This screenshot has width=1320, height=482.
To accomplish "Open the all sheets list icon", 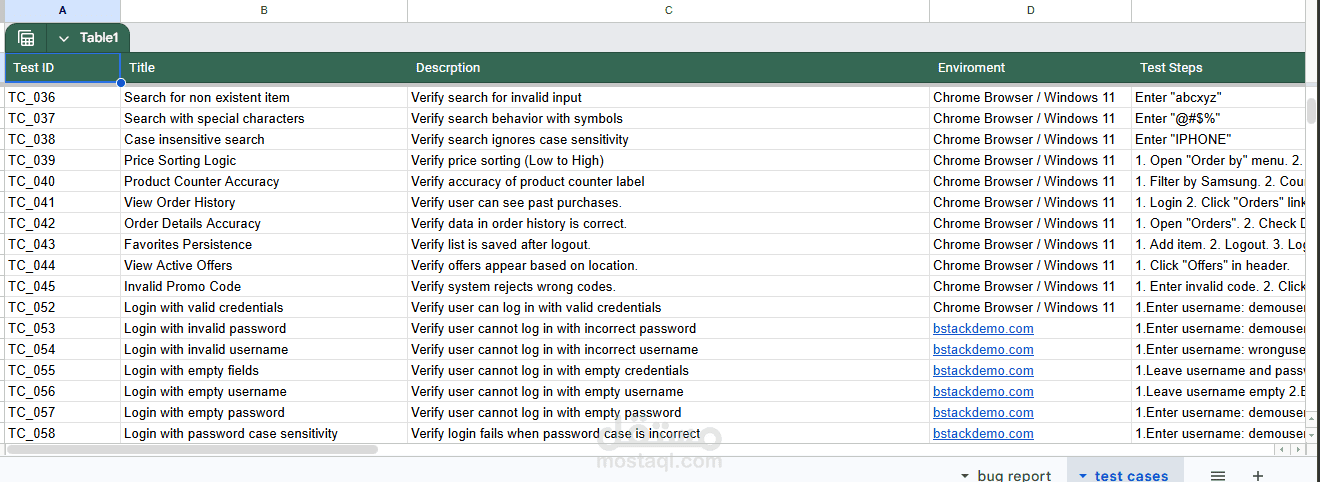I will (x=1218, y=476).
